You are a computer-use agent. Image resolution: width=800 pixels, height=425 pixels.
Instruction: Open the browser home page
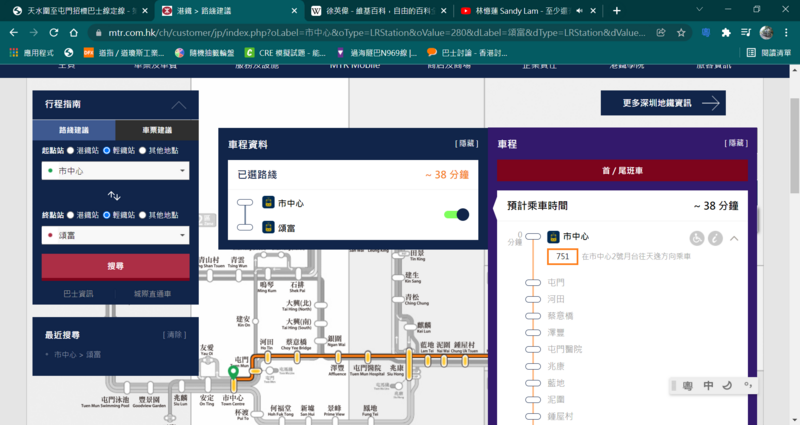tap(73, 33)
